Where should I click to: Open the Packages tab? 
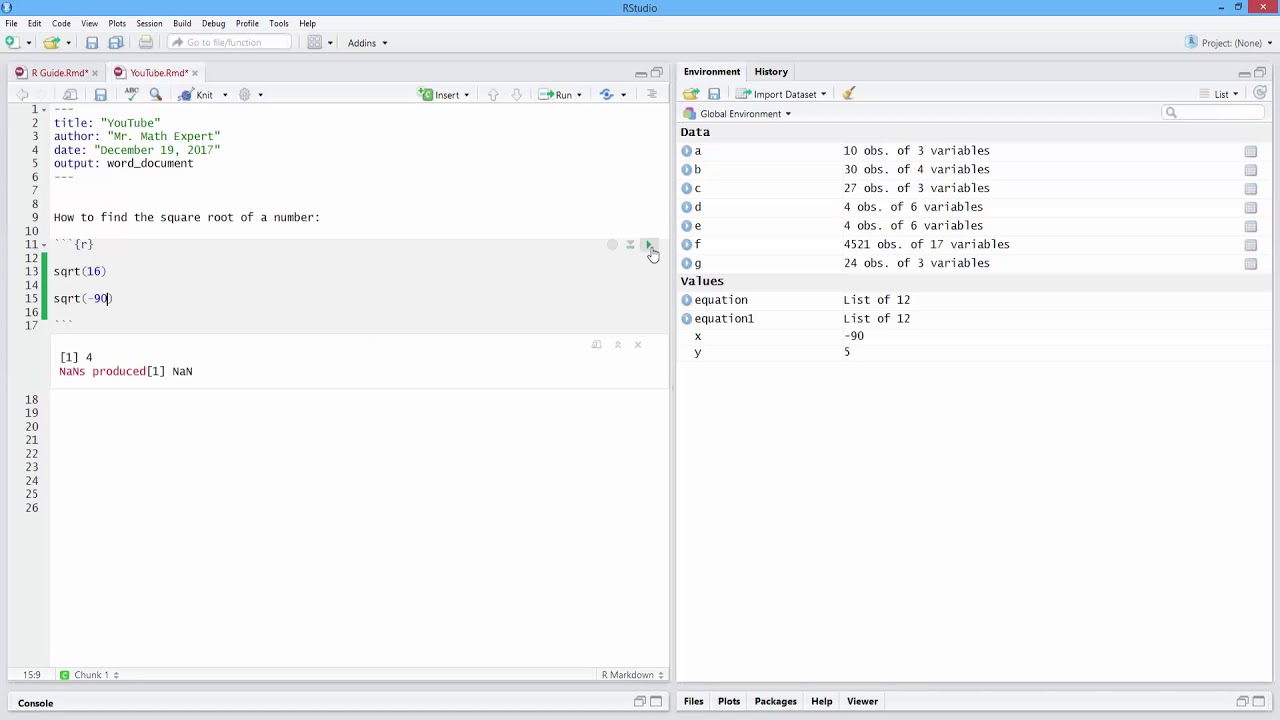coord(775,702)
